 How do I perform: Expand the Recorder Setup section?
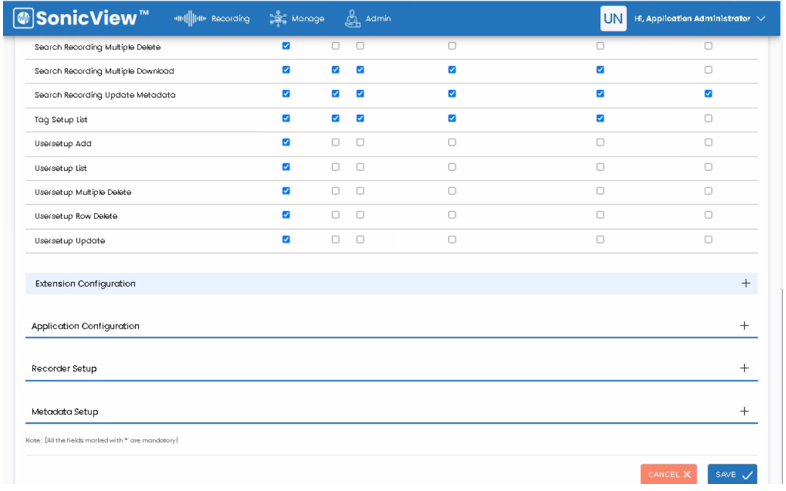click(744, 368)
